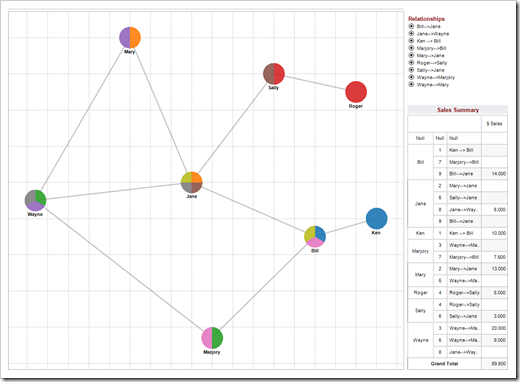Click the Sales Summary table title
Screen dimensions: 520x382
click(x=458, y=110)
